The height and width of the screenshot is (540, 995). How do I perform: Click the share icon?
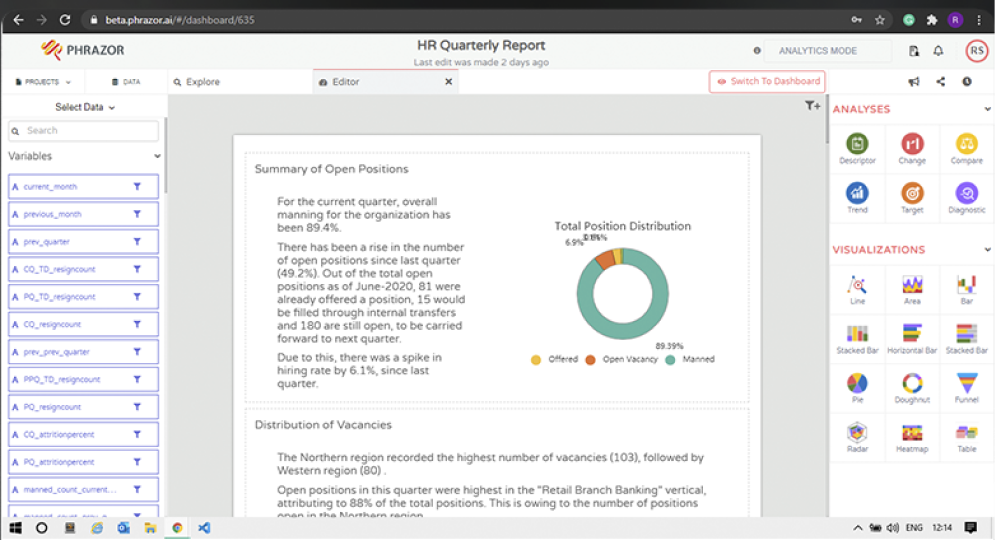tap(940, 82)
